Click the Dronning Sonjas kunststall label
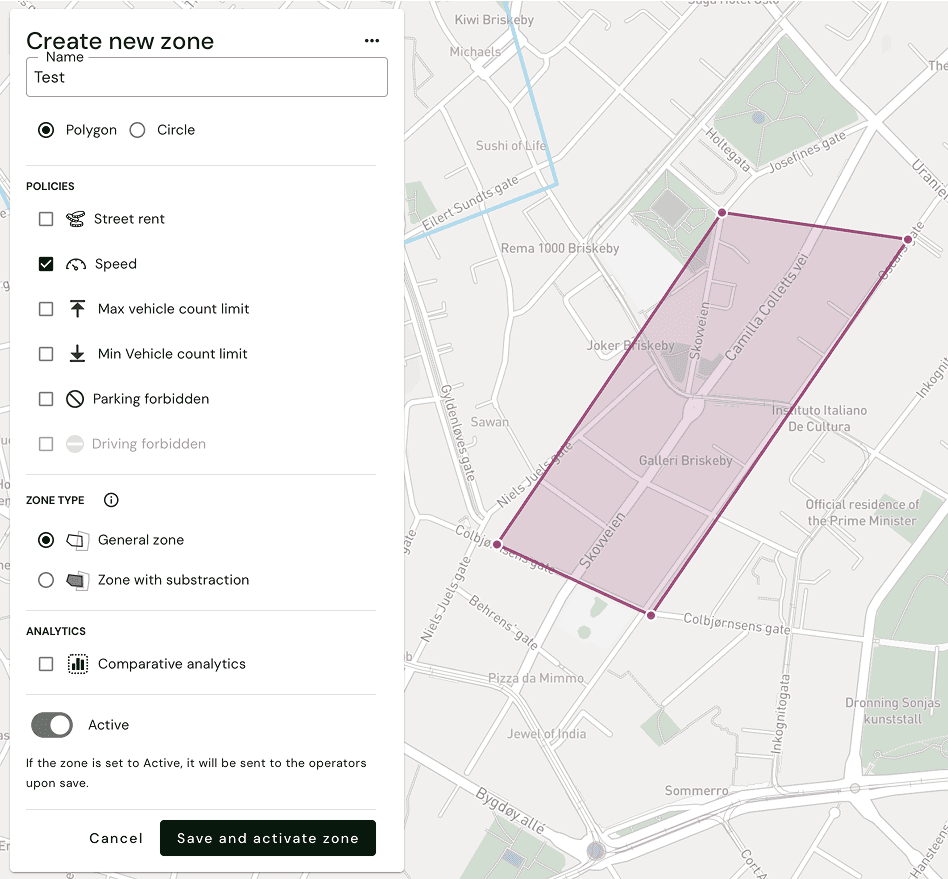This screenshot has width=948, height=879. pyautogui.click(x=893, y=711)
